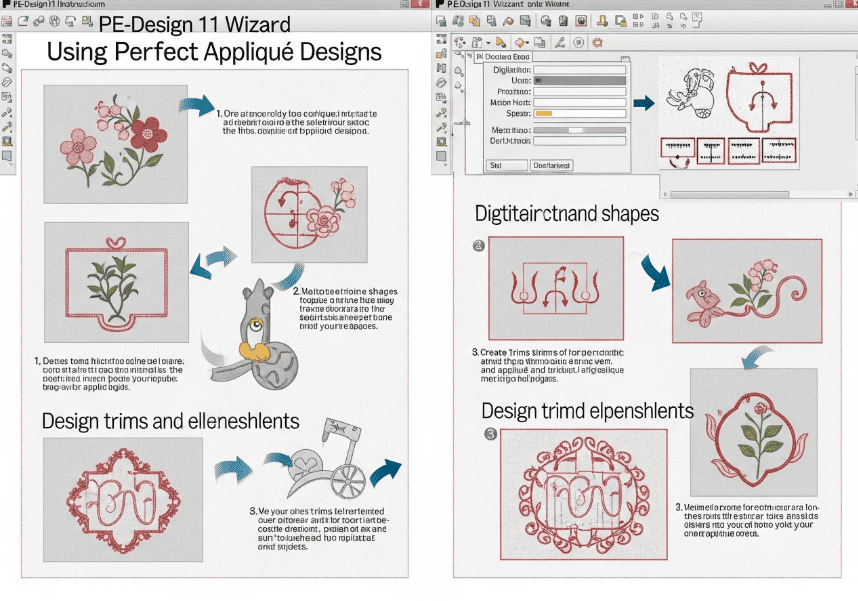The width and height of the screenshot is (858, 601).
Task: Click the horizontal scrollbar below the preview
Action: coord(729,194)
